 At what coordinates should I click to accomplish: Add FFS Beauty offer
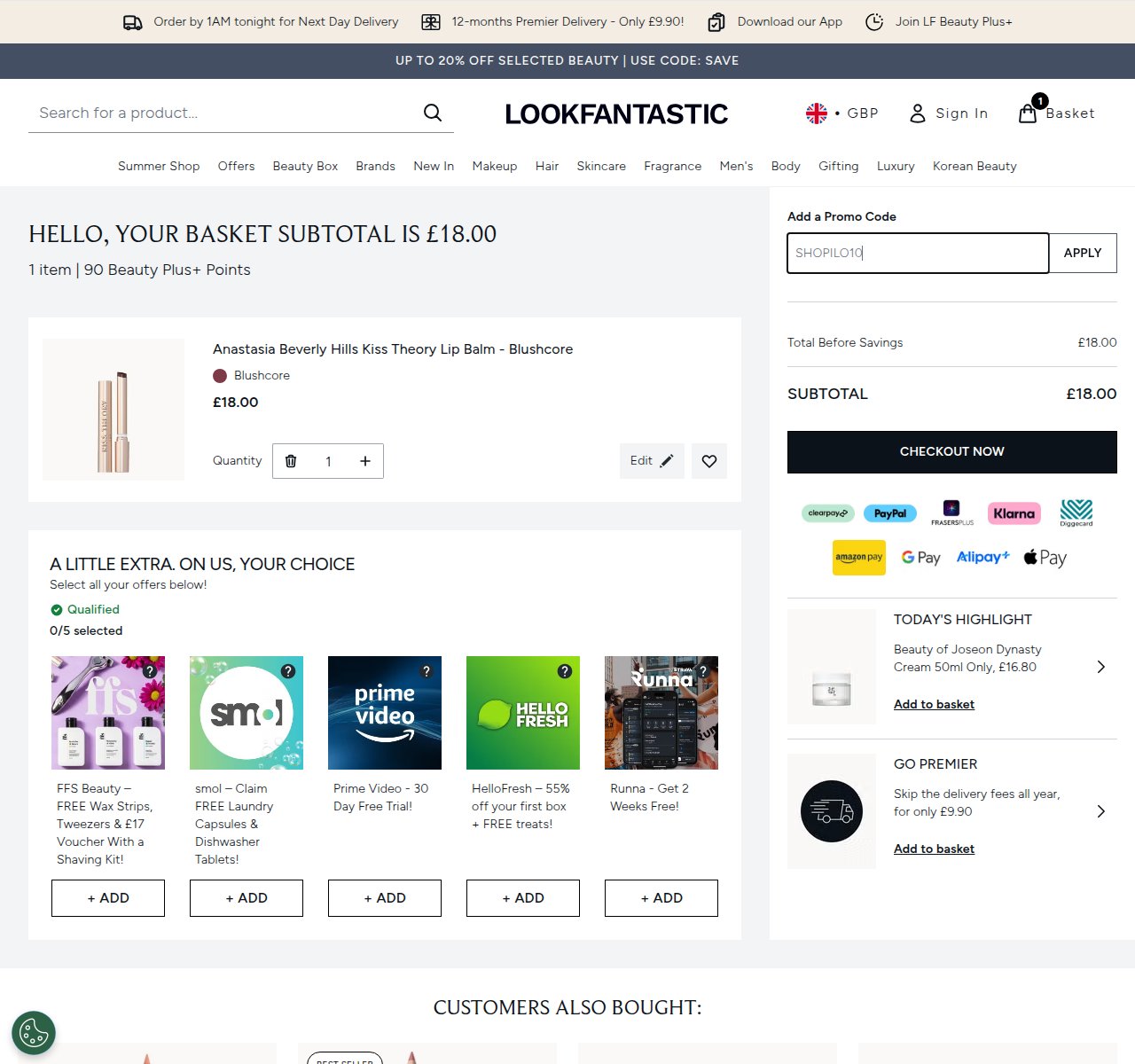pos(108,898)
